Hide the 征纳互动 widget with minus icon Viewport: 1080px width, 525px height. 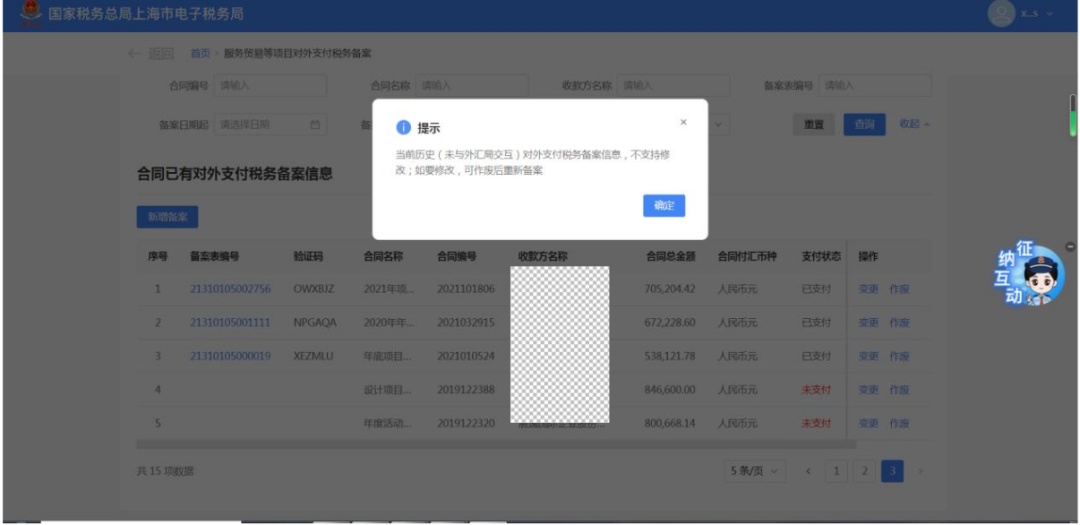(1070, 246)
